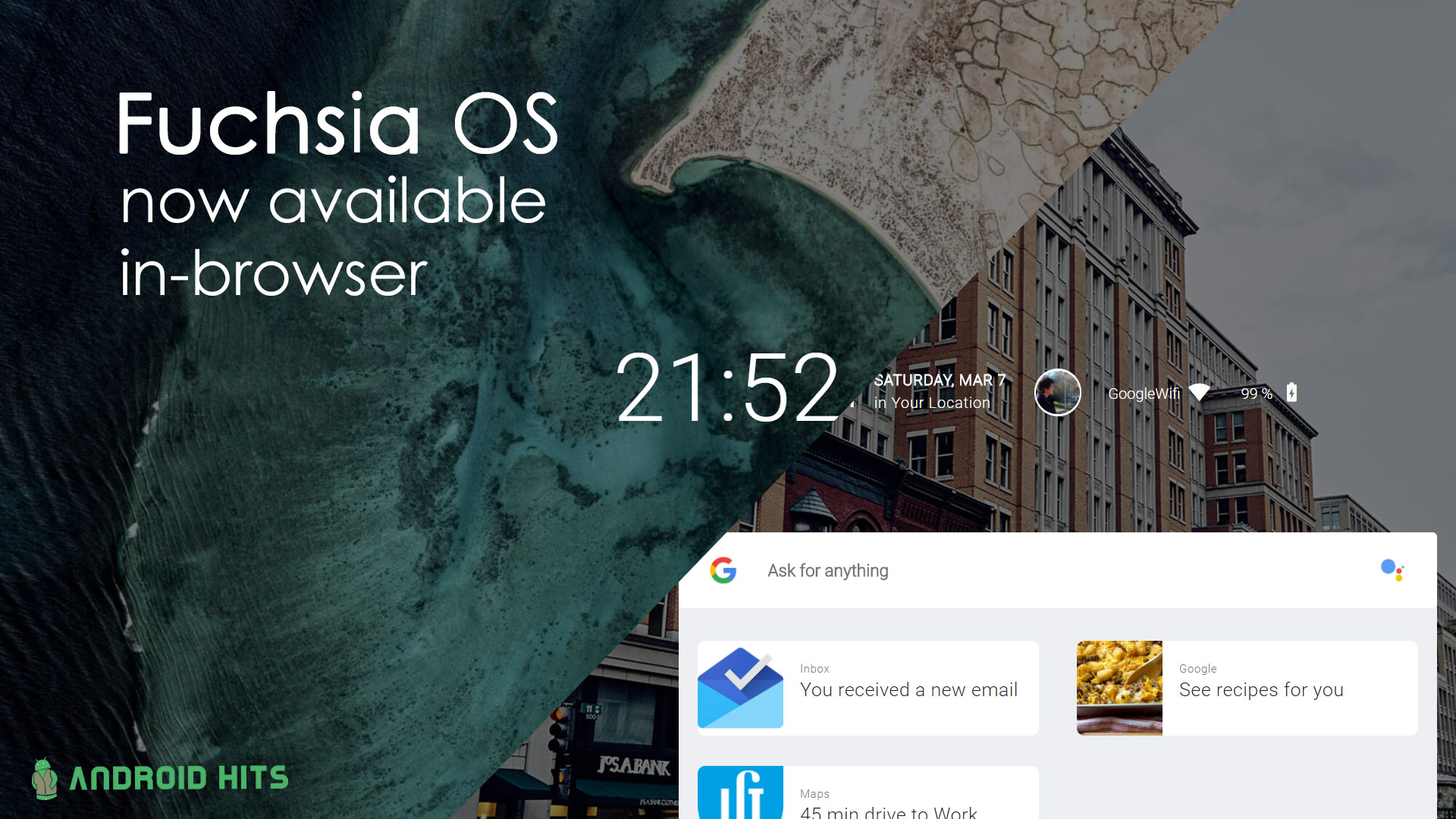
Task: Click the 'in-browser' headline text
Action: pos(274,273)
